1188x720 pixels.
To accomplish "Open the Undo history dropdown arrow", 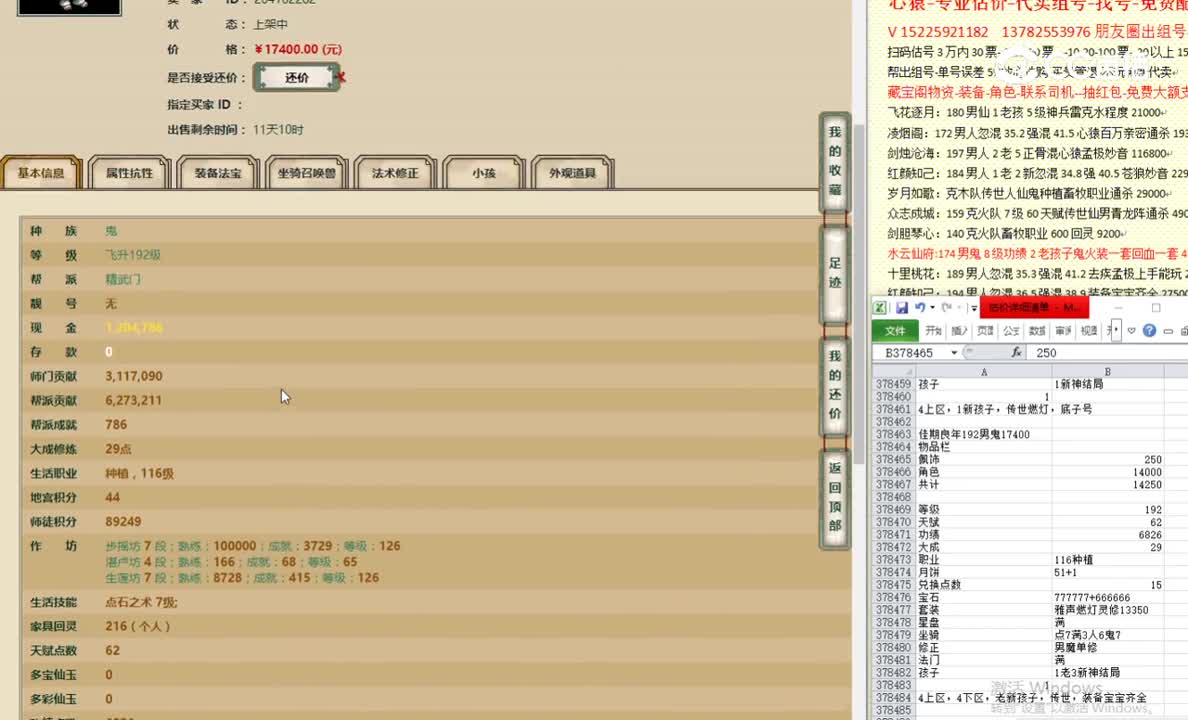I will (931, 308).
